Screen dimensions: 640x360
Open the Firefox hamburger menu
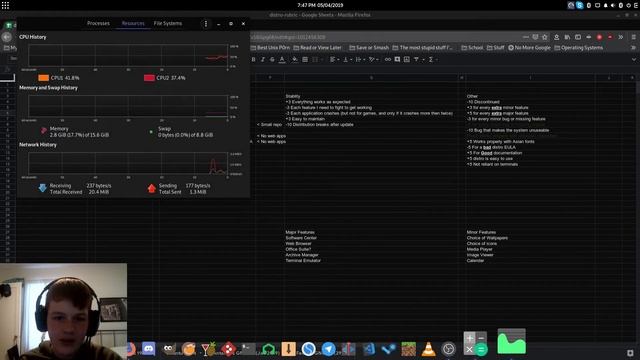click(x=633, y=37)
